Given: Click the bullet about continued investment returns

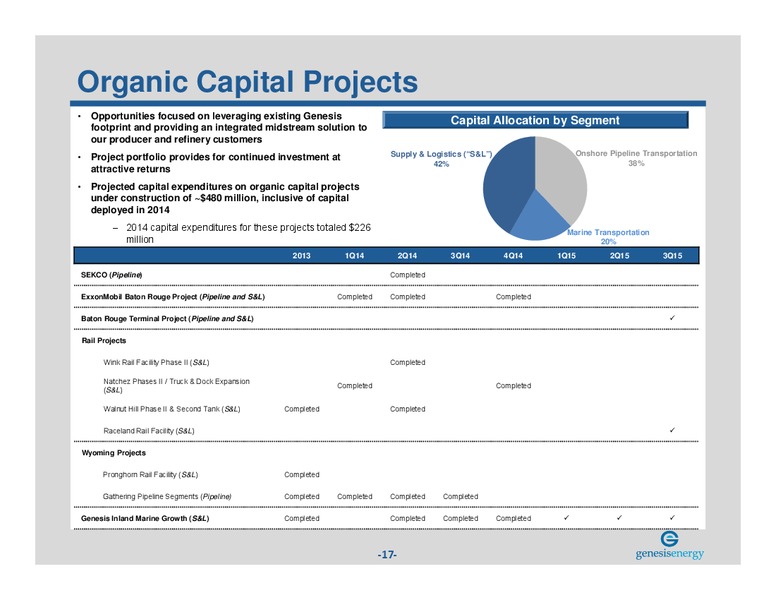Looking at the screenshot, I should [x=215, y=163].
